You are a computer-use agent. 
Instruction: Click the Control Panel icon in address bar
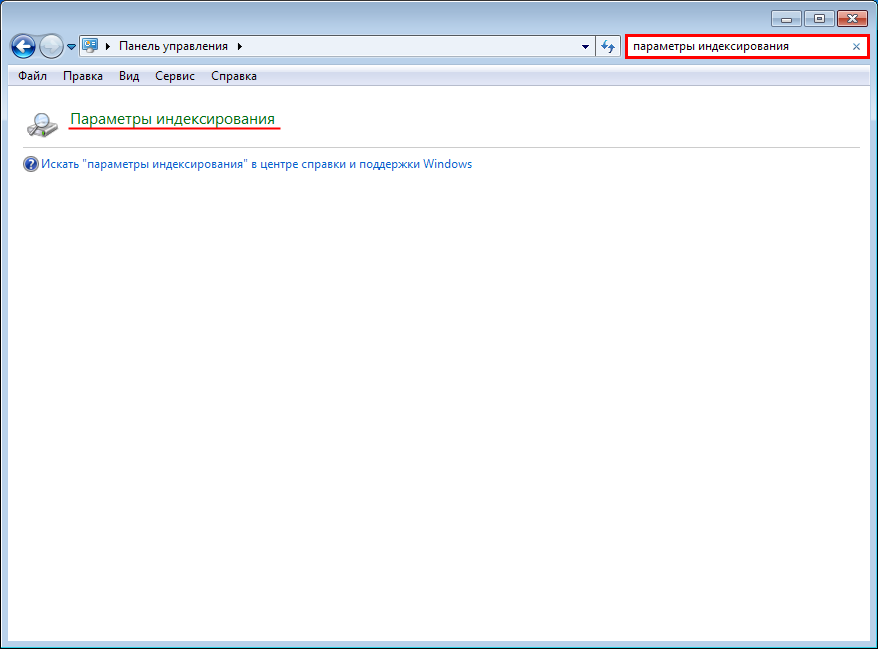(90, 46)
